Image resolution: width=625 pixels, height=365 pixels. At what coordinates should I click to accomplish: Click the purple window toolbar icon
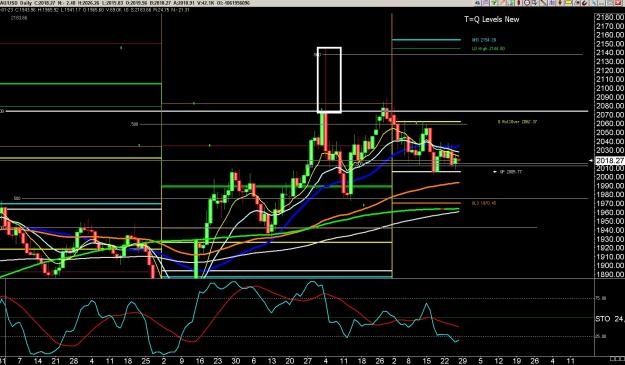(485, 2)
